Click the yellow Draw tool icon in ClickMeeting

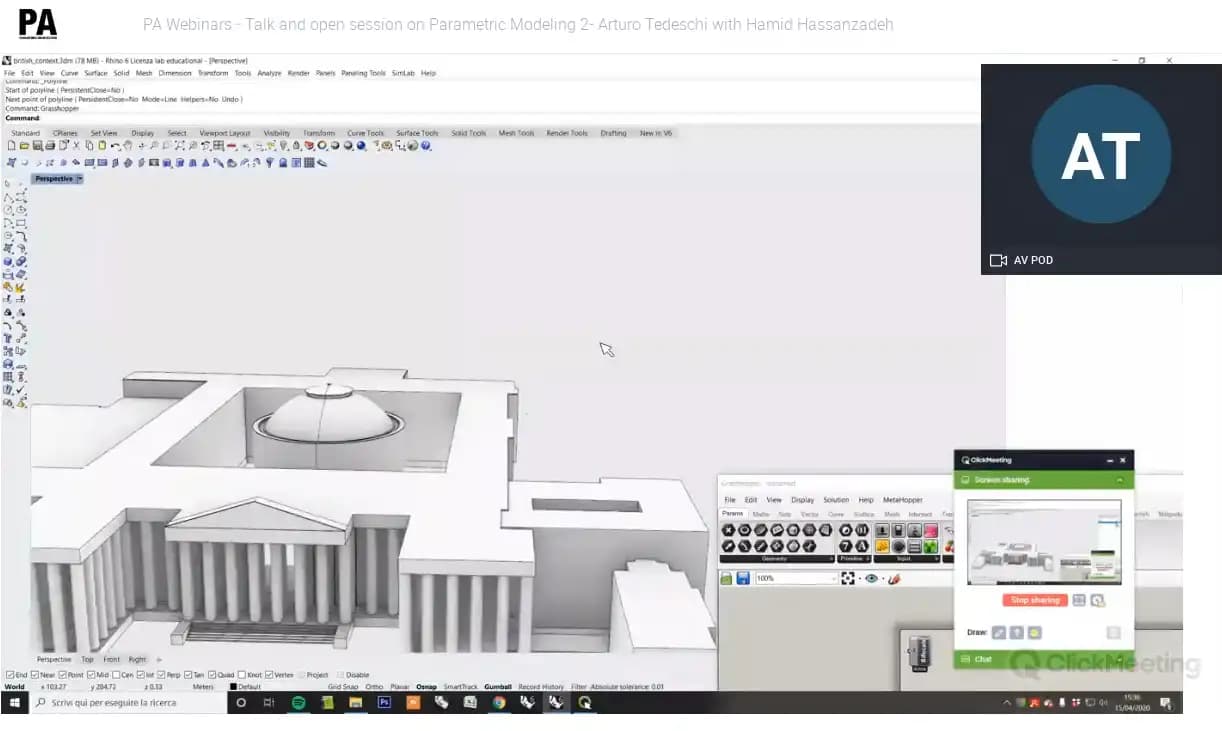(1035, 633)
